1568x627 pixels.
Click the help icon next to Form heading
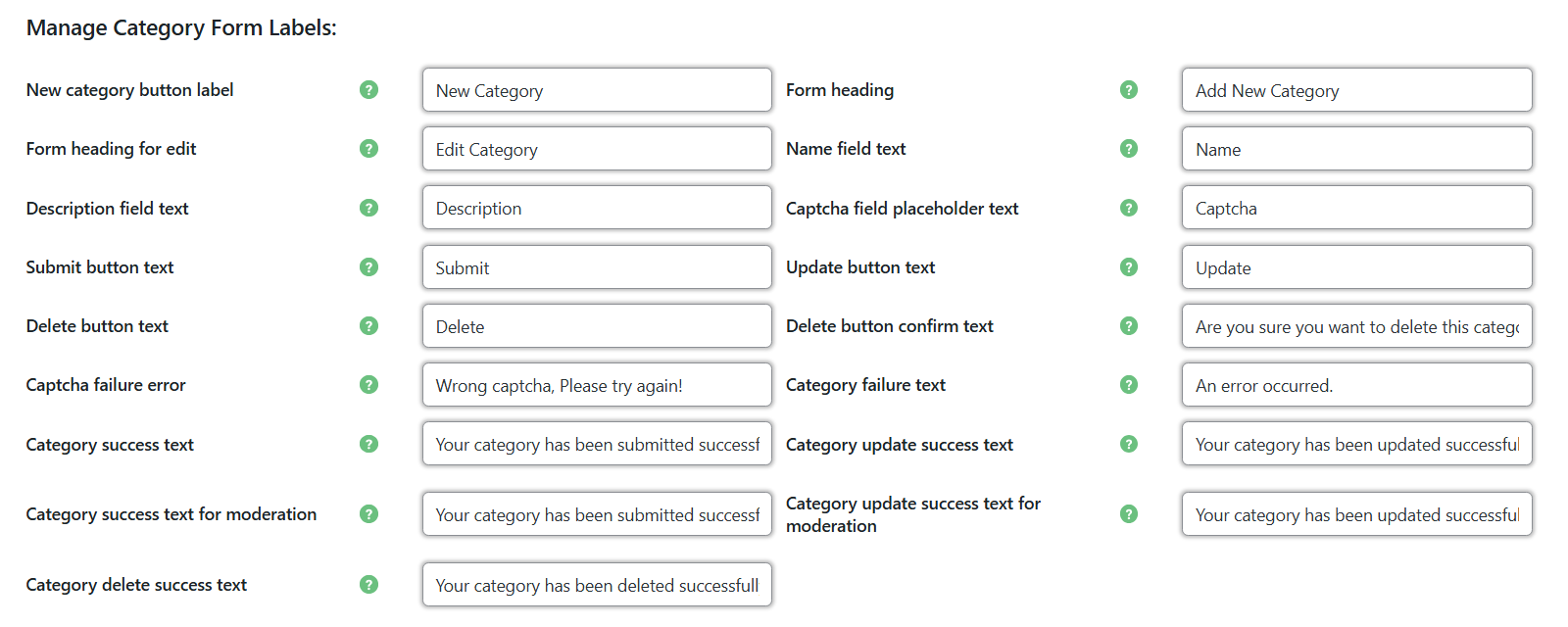(x=1129, y=89)
